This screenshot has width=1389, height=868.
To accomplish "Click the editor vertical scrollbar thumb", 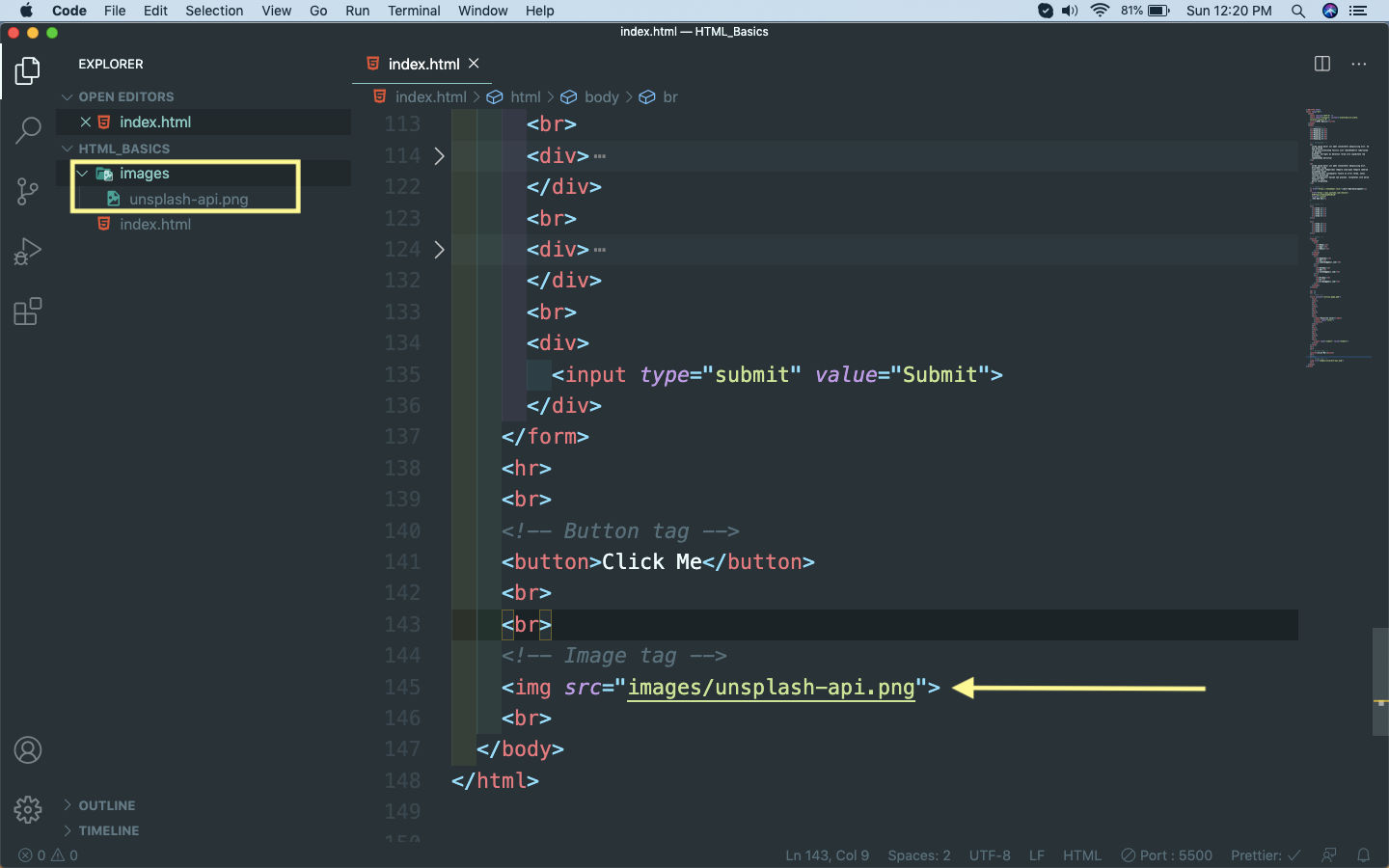I will (x=1380, y=682).
